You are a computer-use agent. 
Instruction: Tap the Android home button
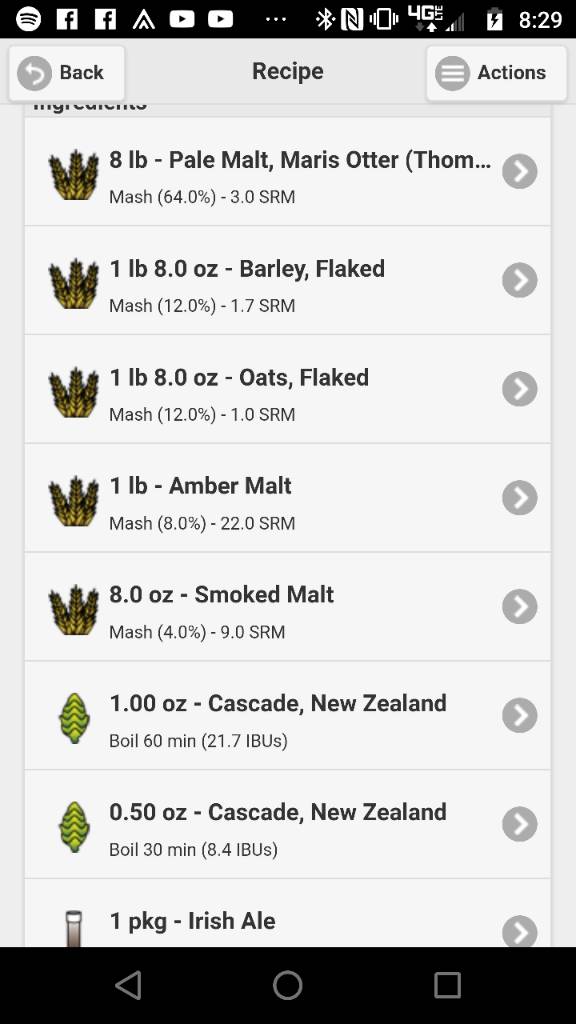pos(287,985)
